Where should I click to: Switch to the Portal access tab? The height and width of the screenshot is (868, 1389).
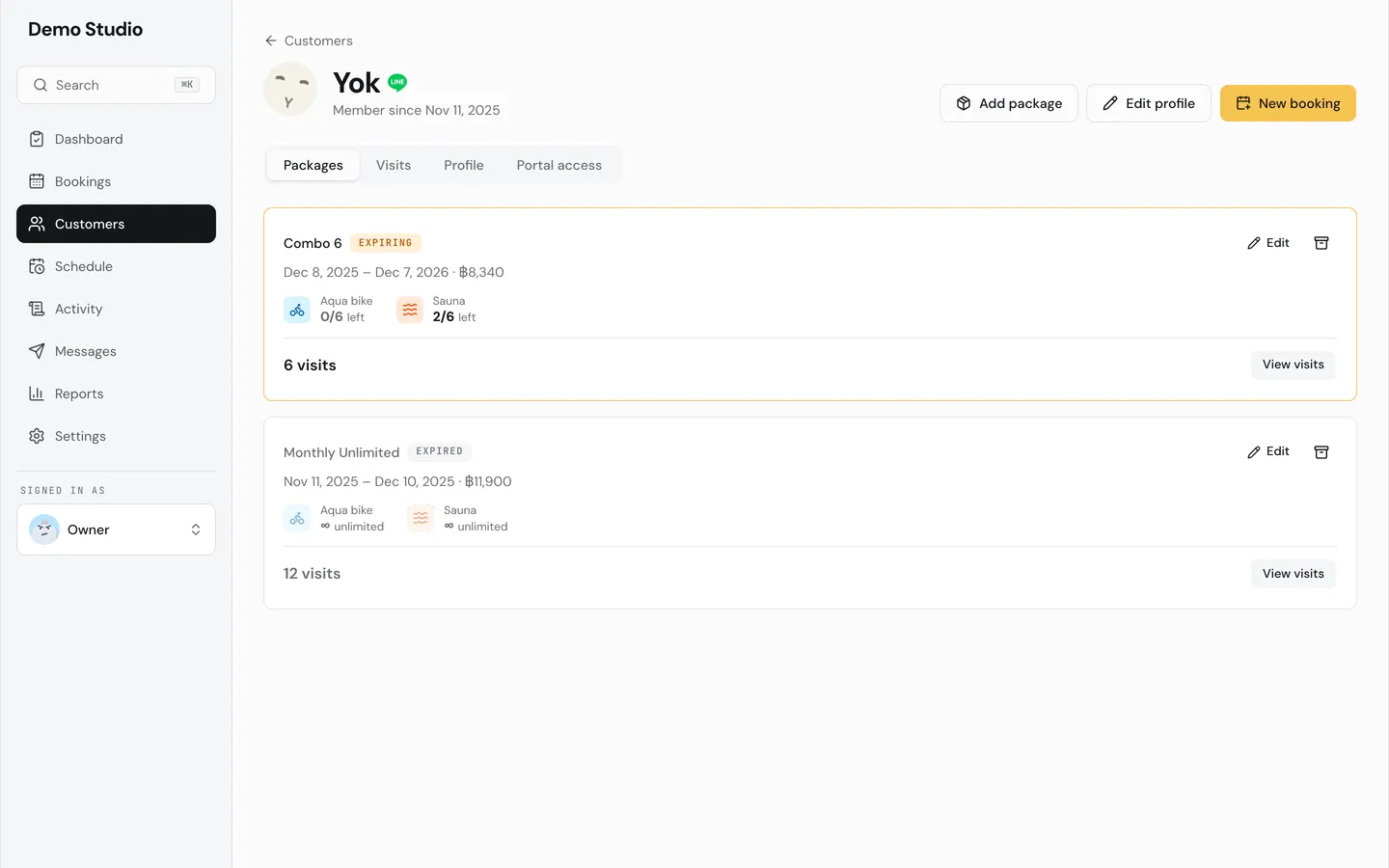click(559, 165)
